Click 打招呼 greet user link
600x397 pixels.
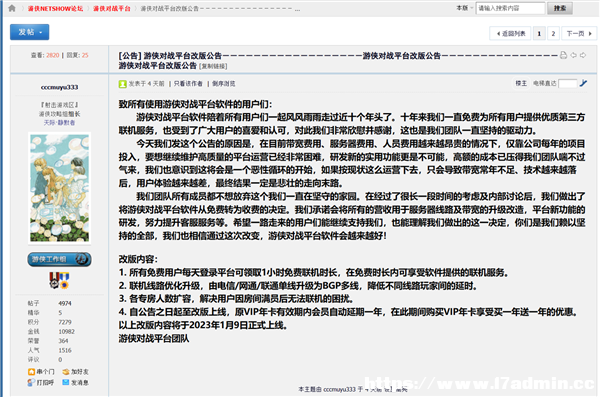(41, 382)
